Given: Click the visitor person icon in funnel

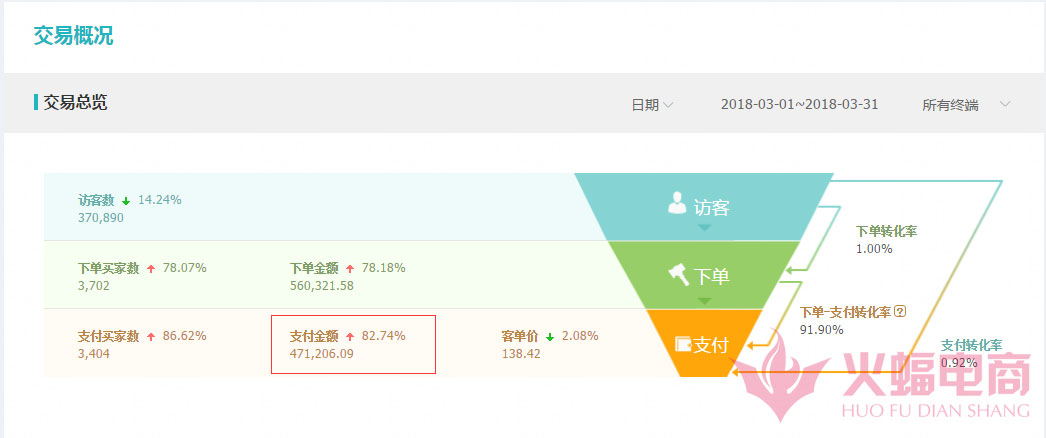Looking at the screenshot, I should [678, 204].
